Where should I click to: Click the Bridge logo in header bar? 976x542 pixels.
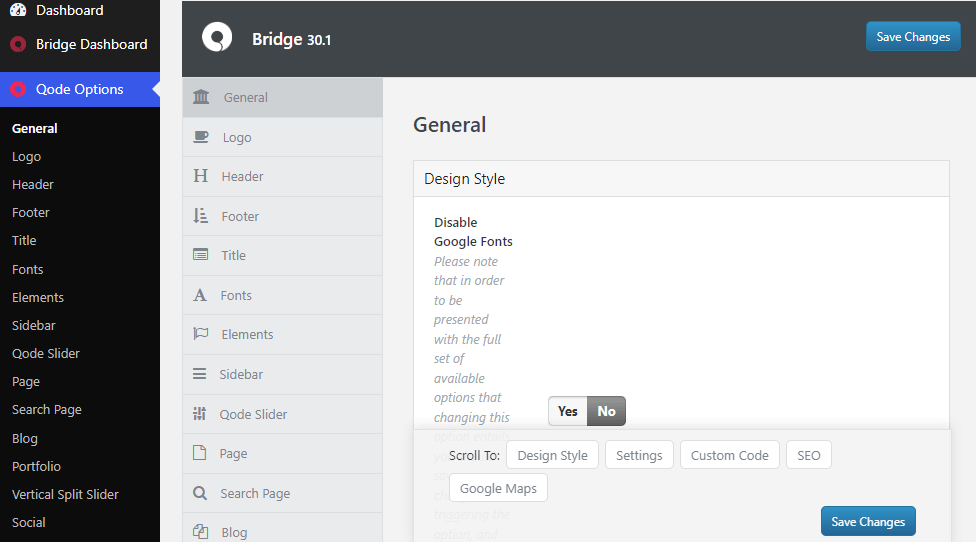click(x=217, y=37)
